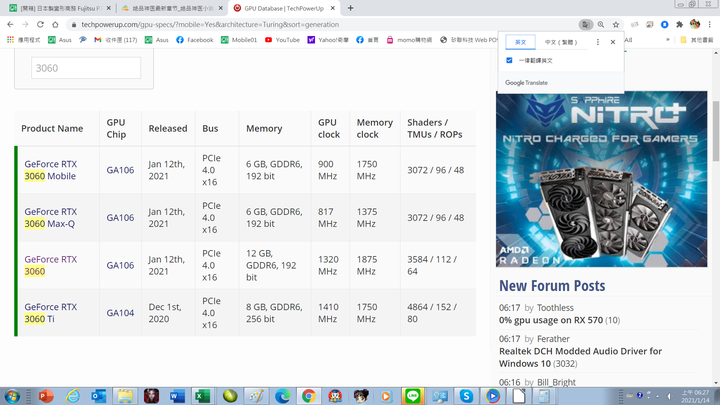The width and height of the screenshot is (720, 405).
Task: Click the zoom magnifier icon in address bar
Action: point(601,24)
